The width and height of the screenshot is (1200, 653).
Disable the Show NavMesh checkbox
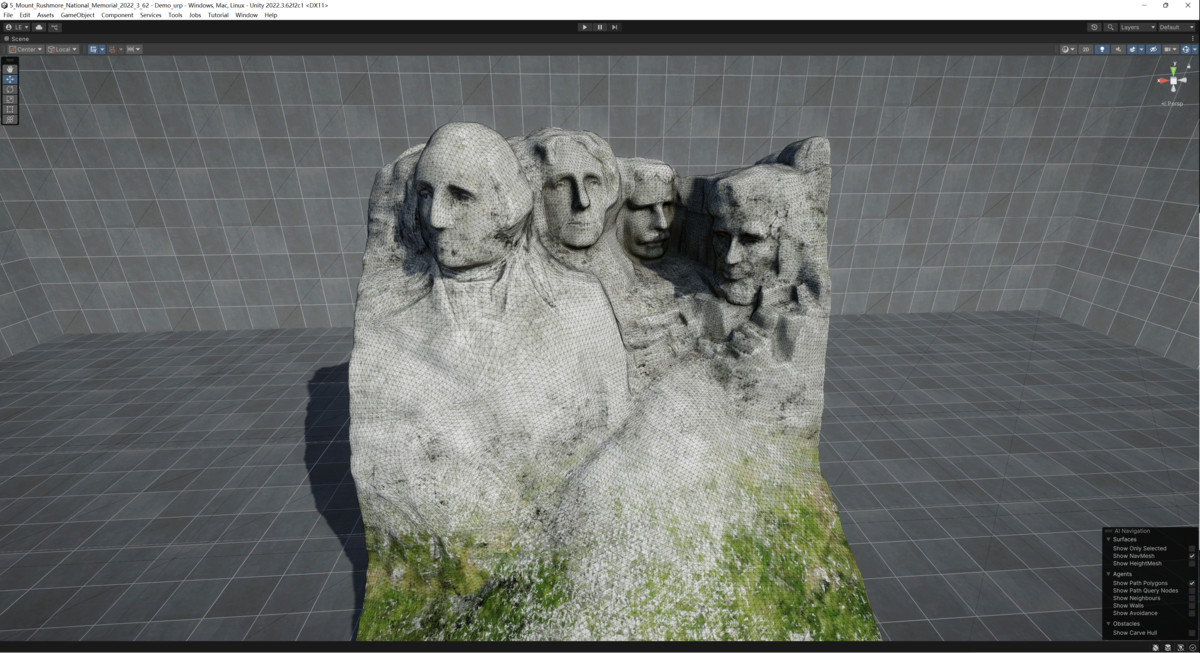point(1192,556)
